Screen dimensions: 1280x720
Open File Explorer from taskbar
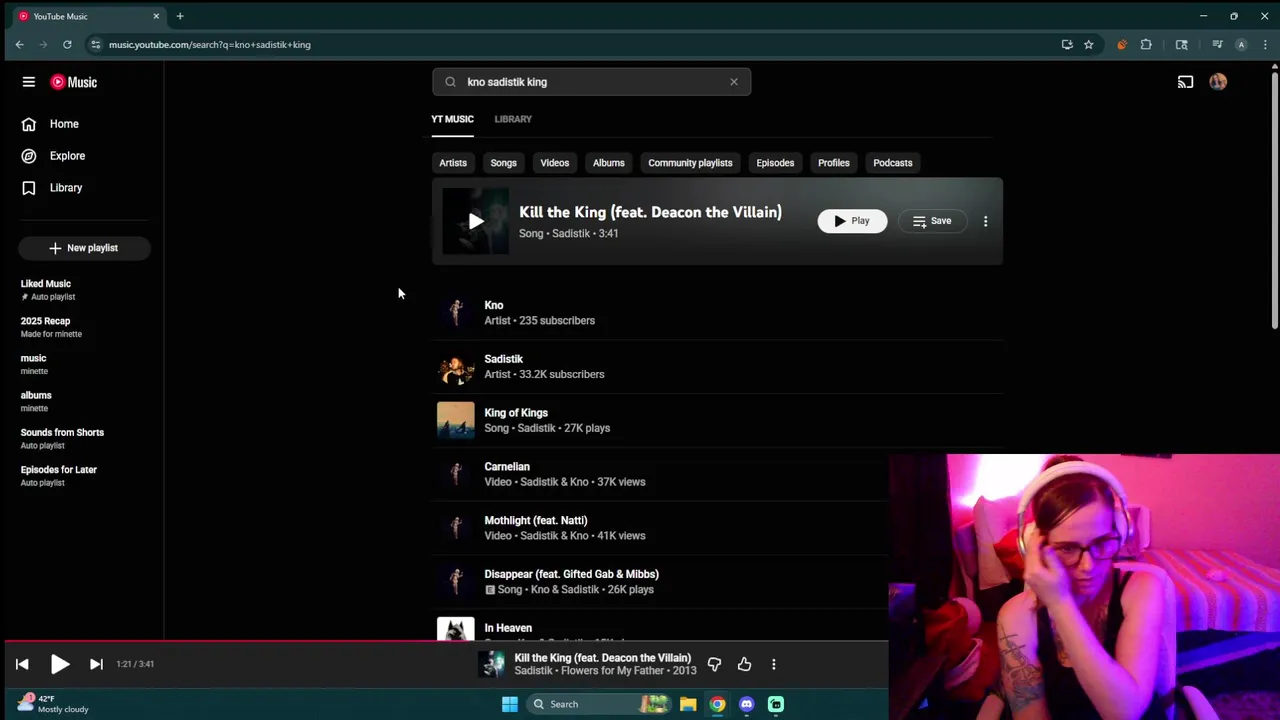pyautogui.click(x=688, y=704)
